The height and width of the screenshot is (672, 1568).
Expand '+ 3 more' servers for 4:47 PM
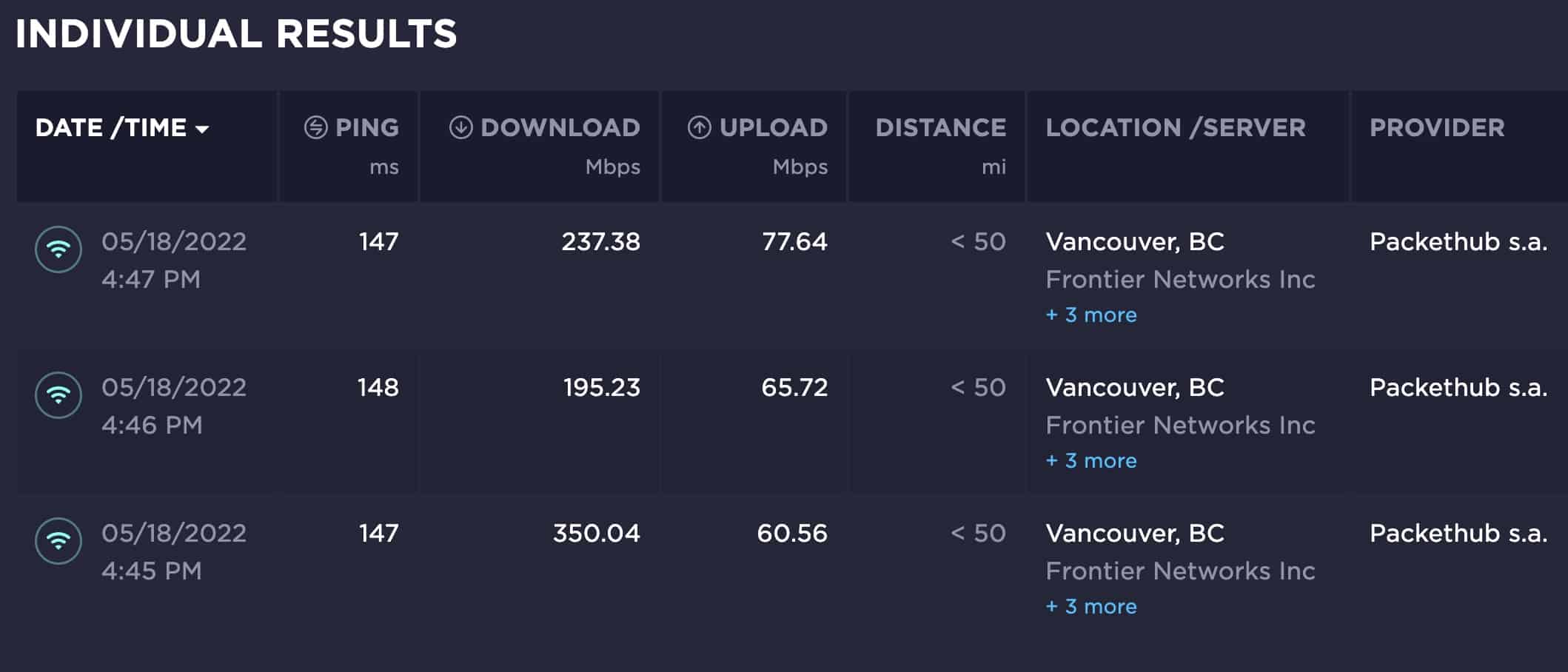tap(1091, 315)
